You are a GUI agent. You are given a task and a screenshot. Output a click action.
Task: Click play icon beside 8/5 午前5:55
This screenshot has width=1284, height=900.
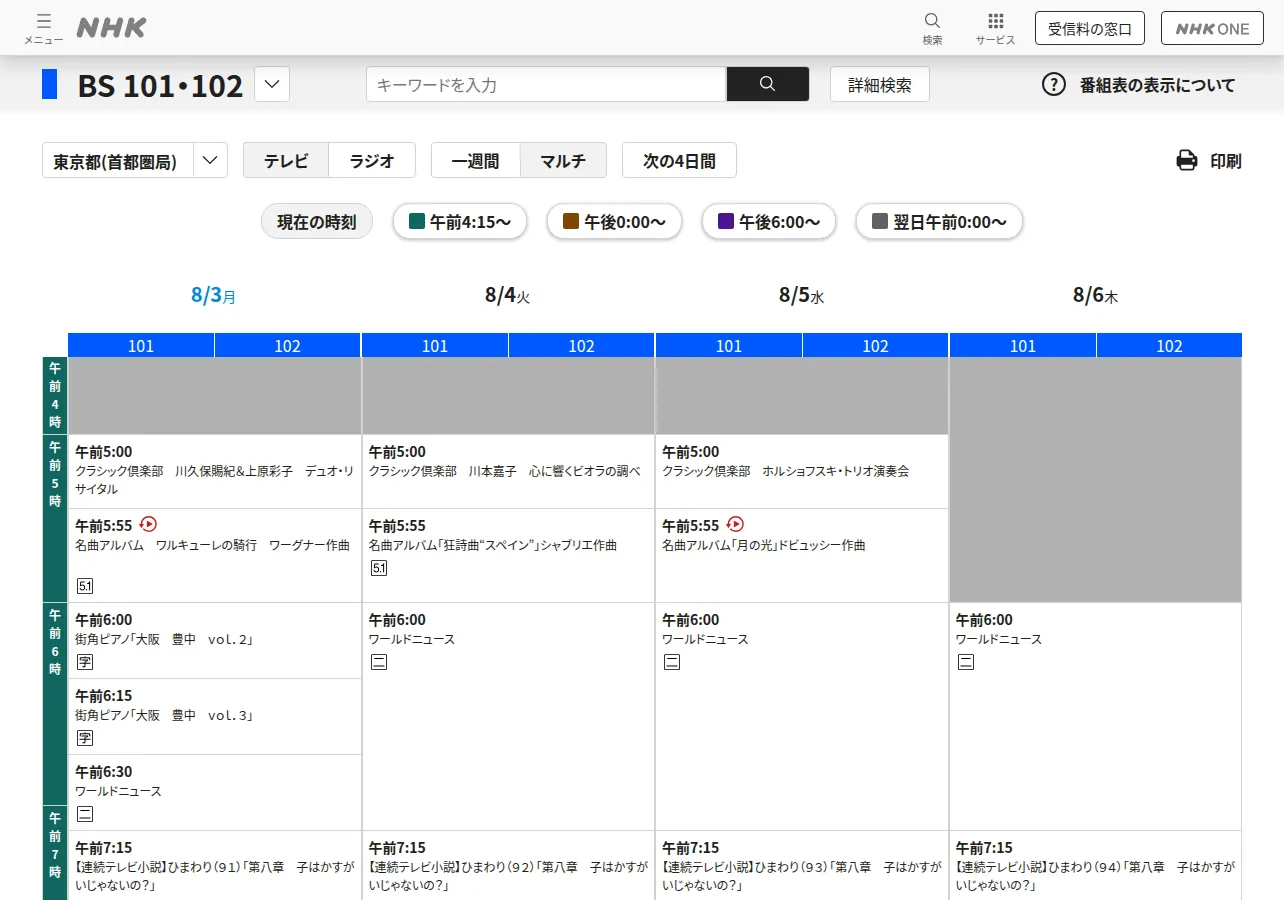735,524
